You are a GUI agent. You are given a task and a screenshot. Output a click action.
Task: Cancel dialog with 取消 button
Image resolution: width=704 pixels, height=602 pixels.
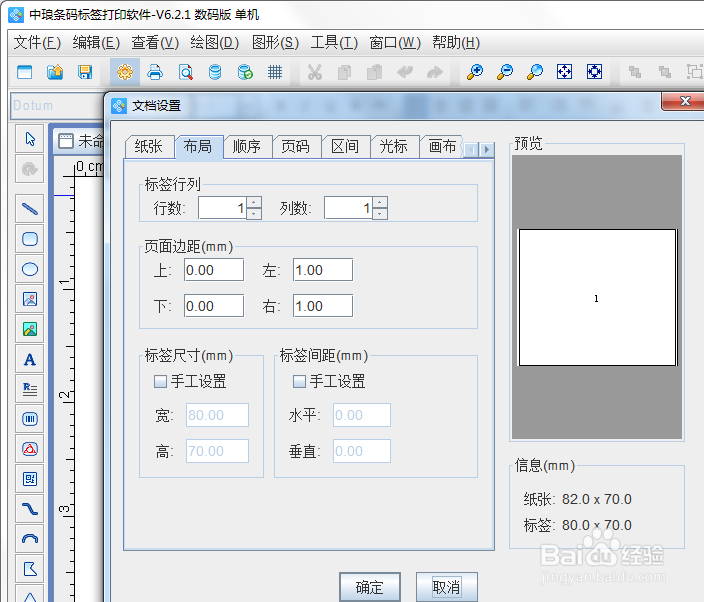pos(446,587)
